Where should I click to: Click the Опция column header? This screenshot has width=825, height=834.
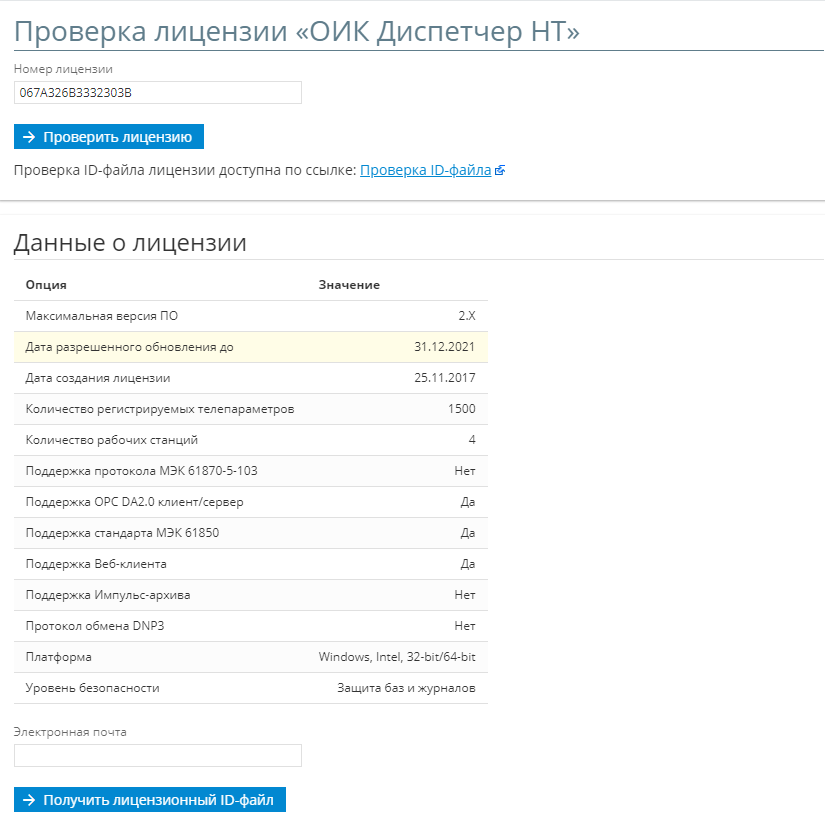pyautogui.click(x=46, y=285)
